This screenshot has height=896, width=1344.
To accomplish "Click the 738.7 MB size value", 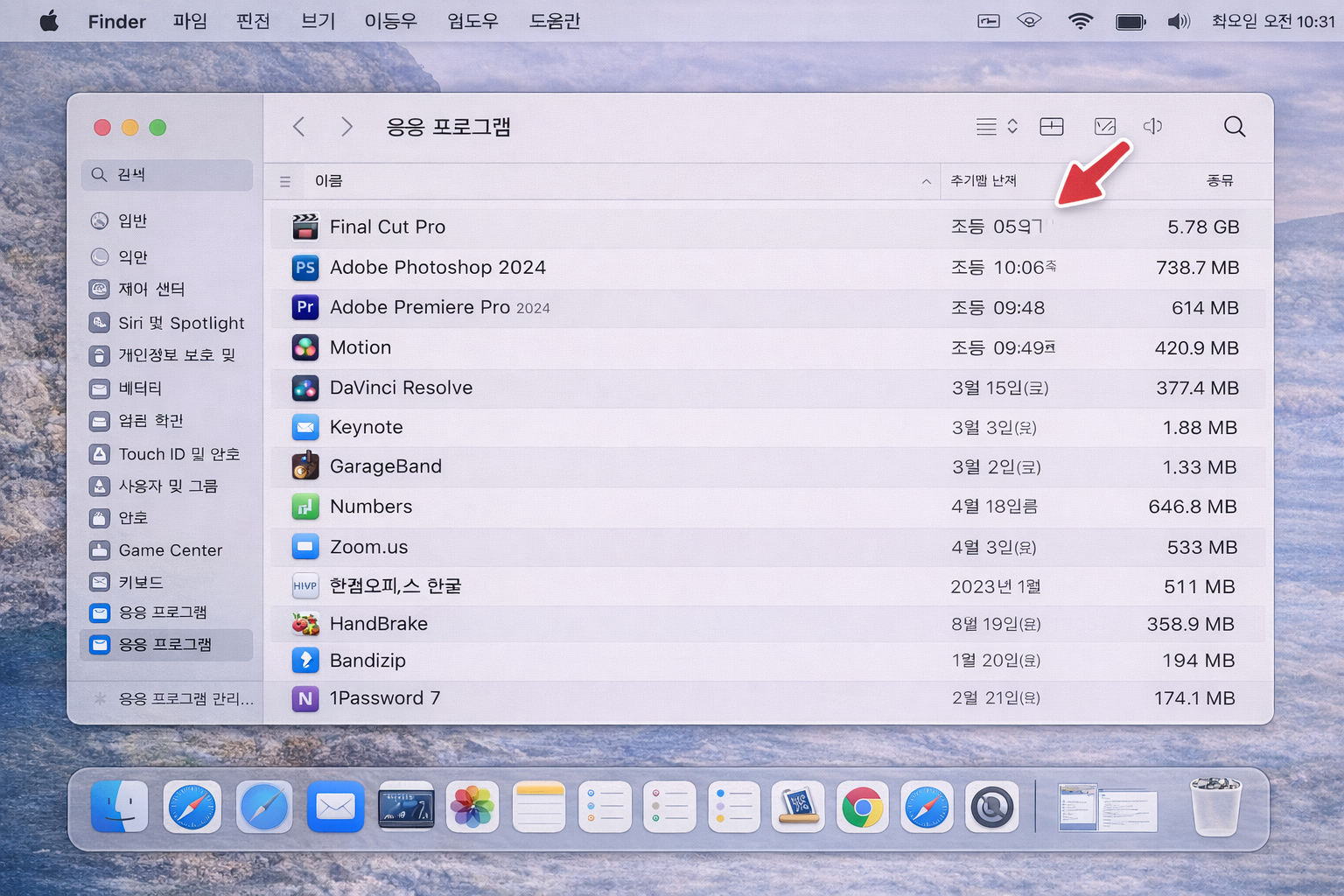I will coord(1197,268).
